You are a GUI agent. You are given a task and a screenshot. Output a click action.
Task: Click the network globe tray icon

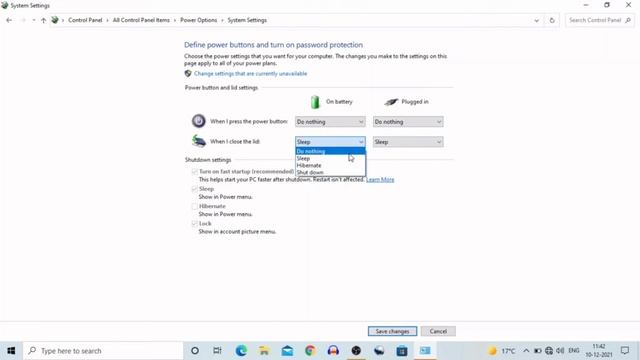(x=549, y=351)
